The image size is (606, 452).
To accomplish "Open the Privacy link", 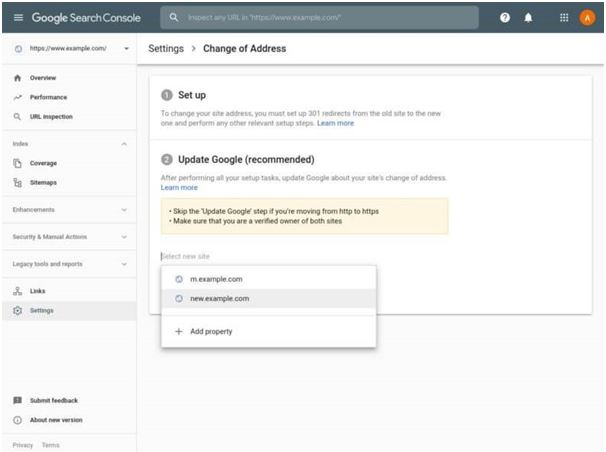I will 22,445.
